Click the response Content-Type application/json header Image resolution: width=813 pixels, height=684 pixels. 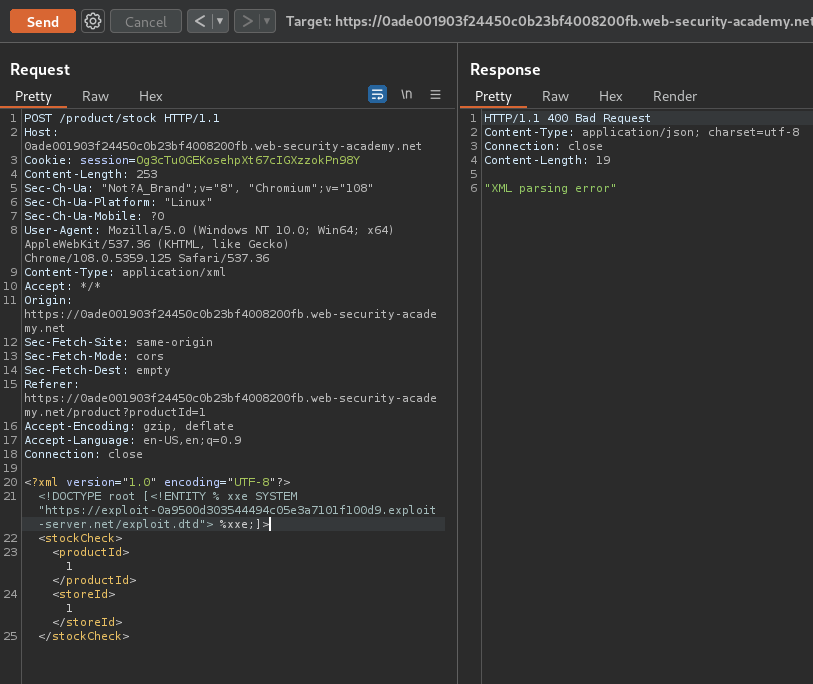642,132
